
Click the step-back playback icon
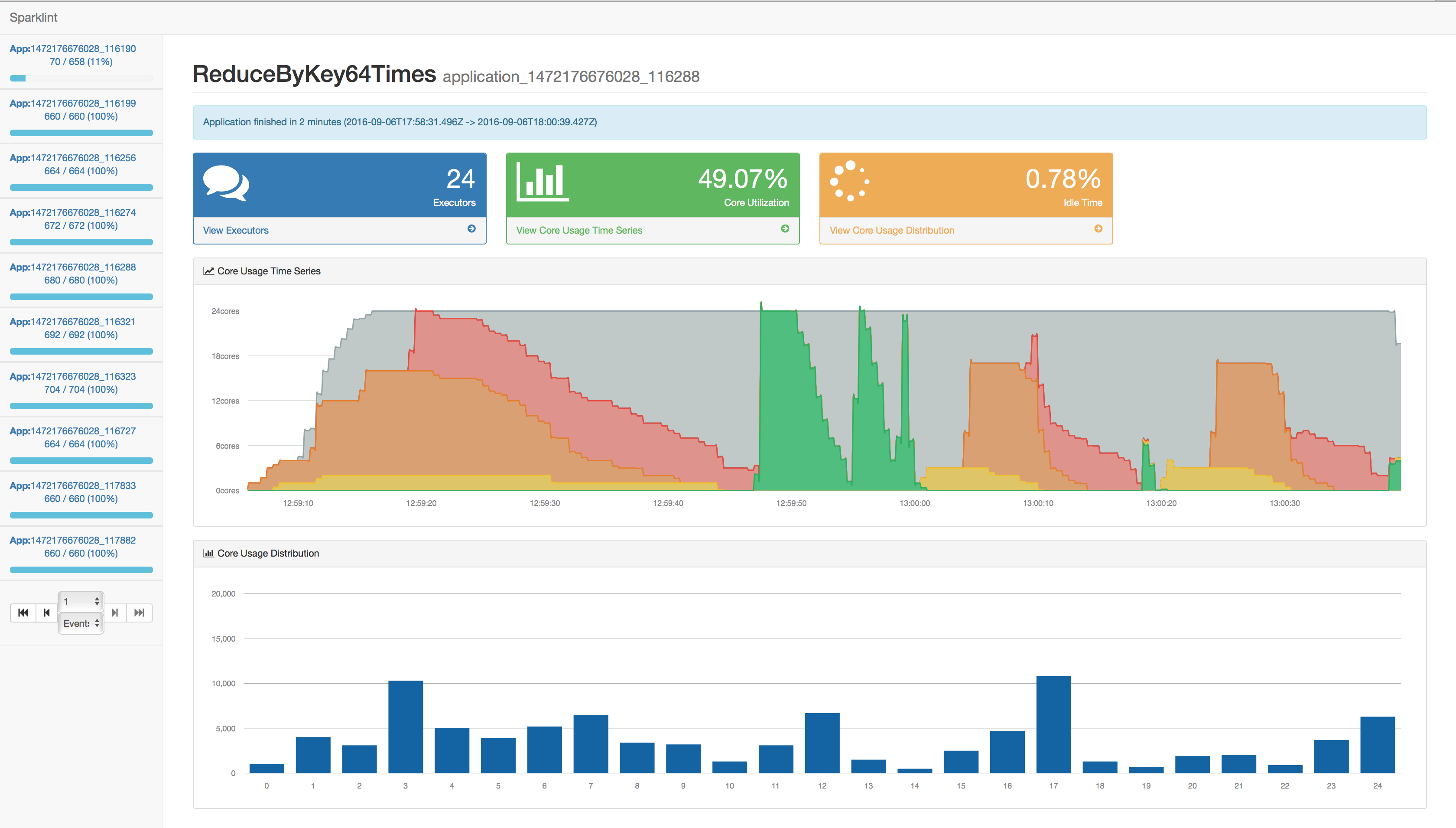coord(47,613)
